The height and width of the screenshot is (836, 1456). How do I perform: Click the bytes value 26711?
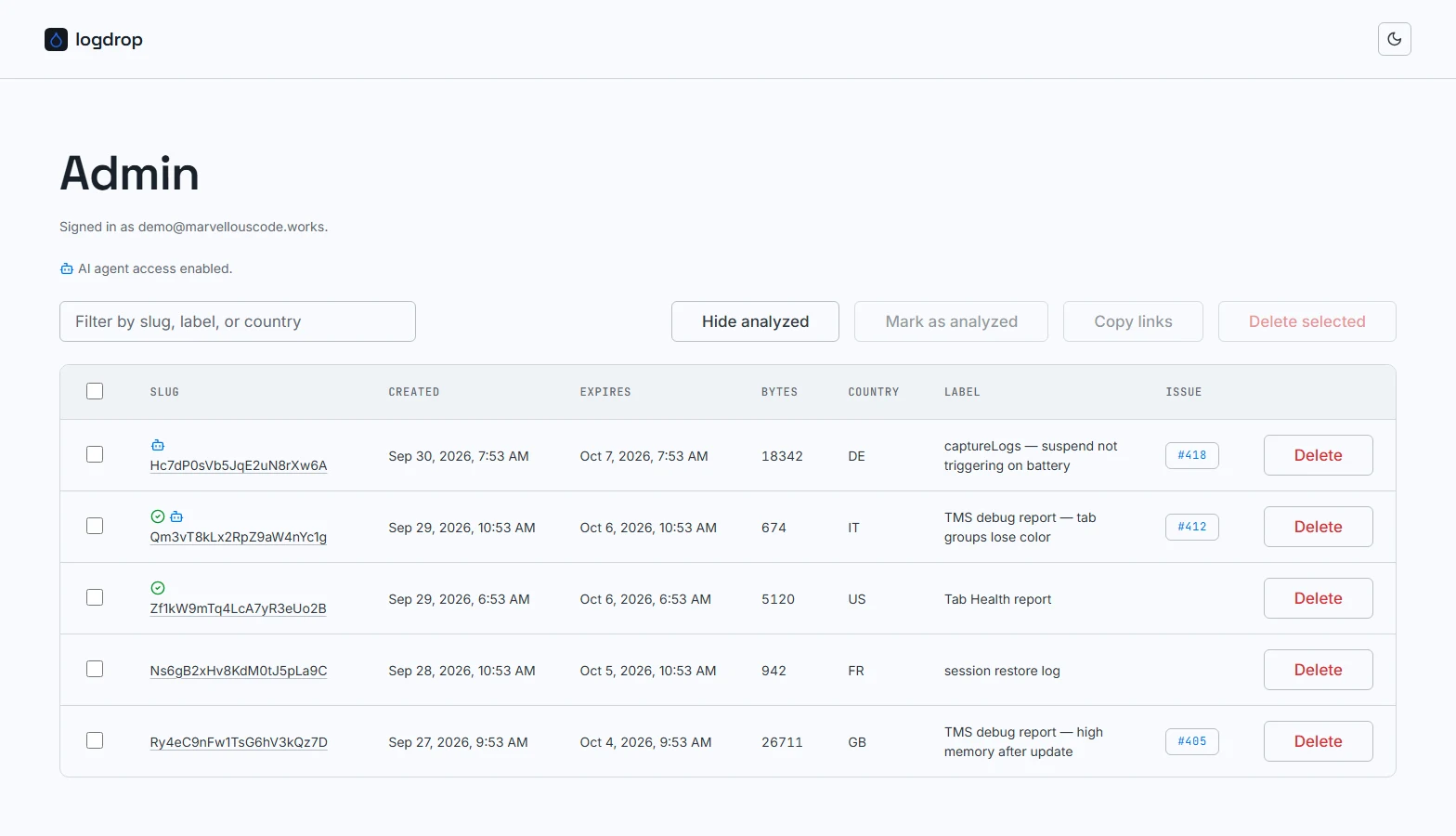[782, 742]
